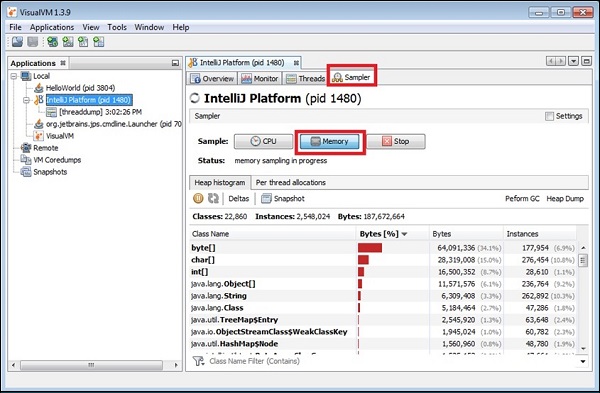
Task: Refresh the heap histogram results
Action: (213, 198)
